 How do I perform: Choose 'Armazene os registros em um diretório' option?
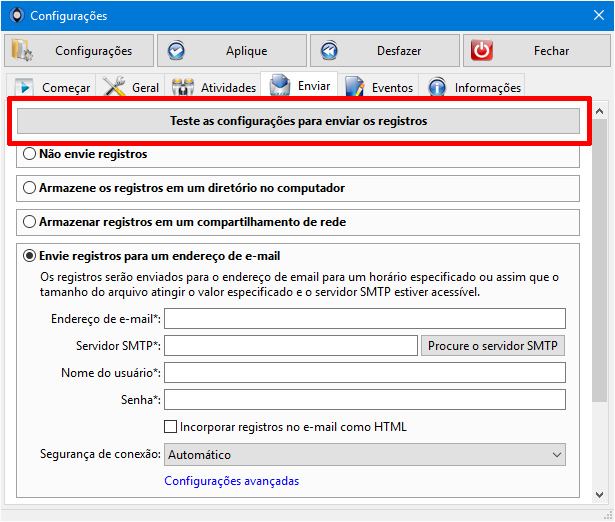click(29, 188)
